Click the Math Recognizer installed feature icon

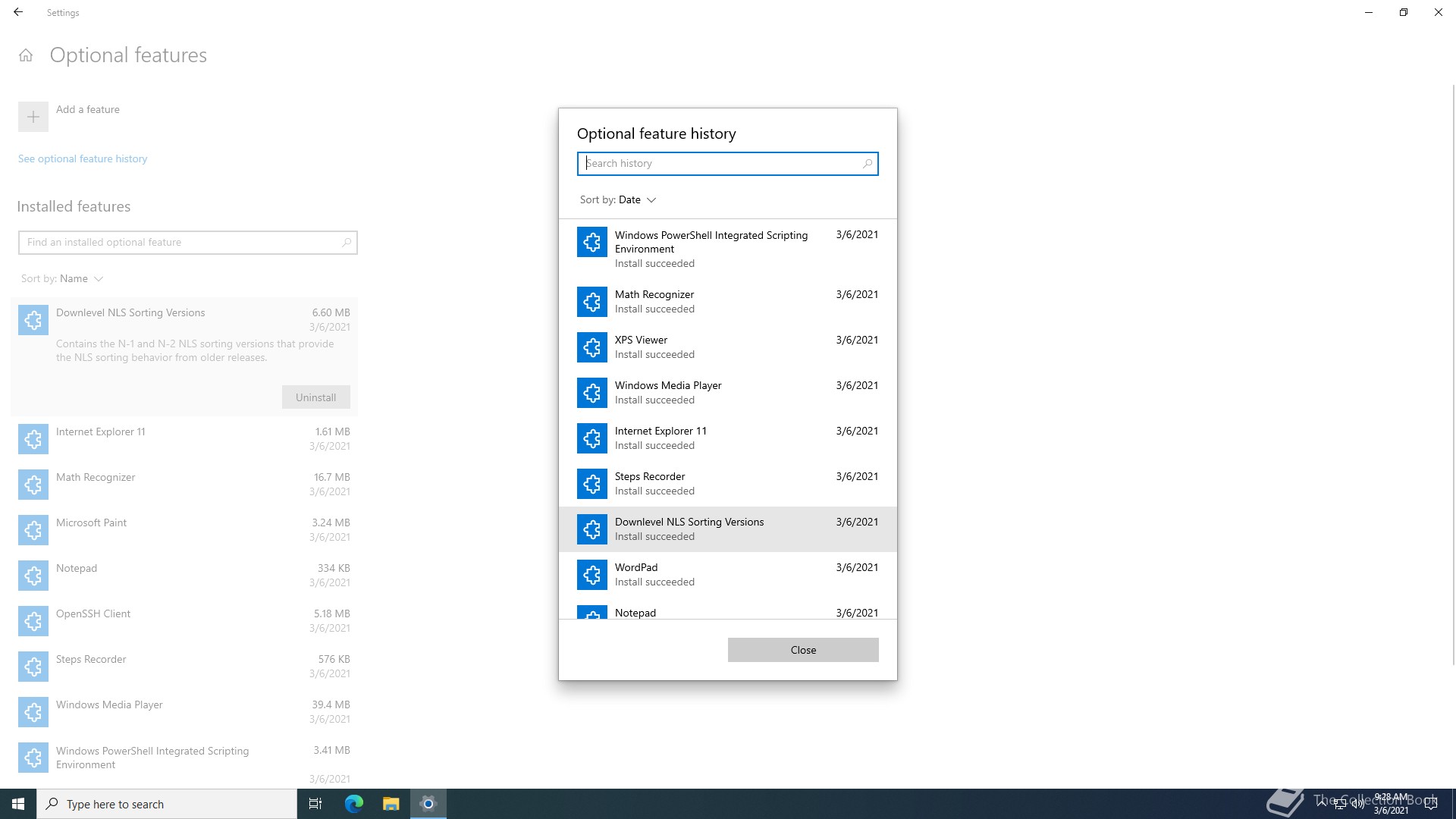click(x=33, y=485)
